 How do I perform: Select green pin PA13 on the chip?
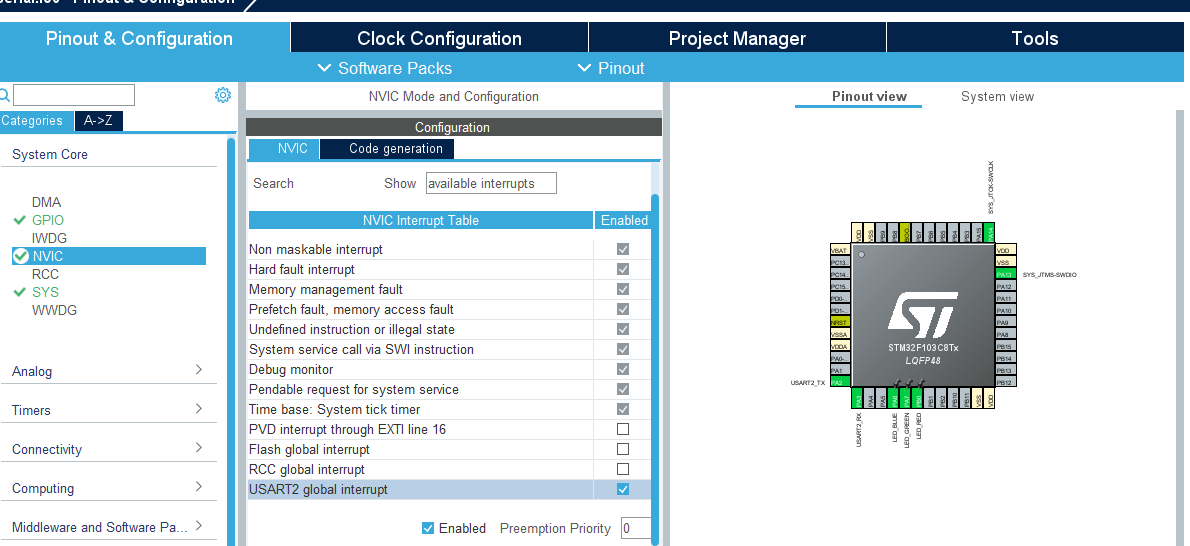click(x=1006, y=274)
